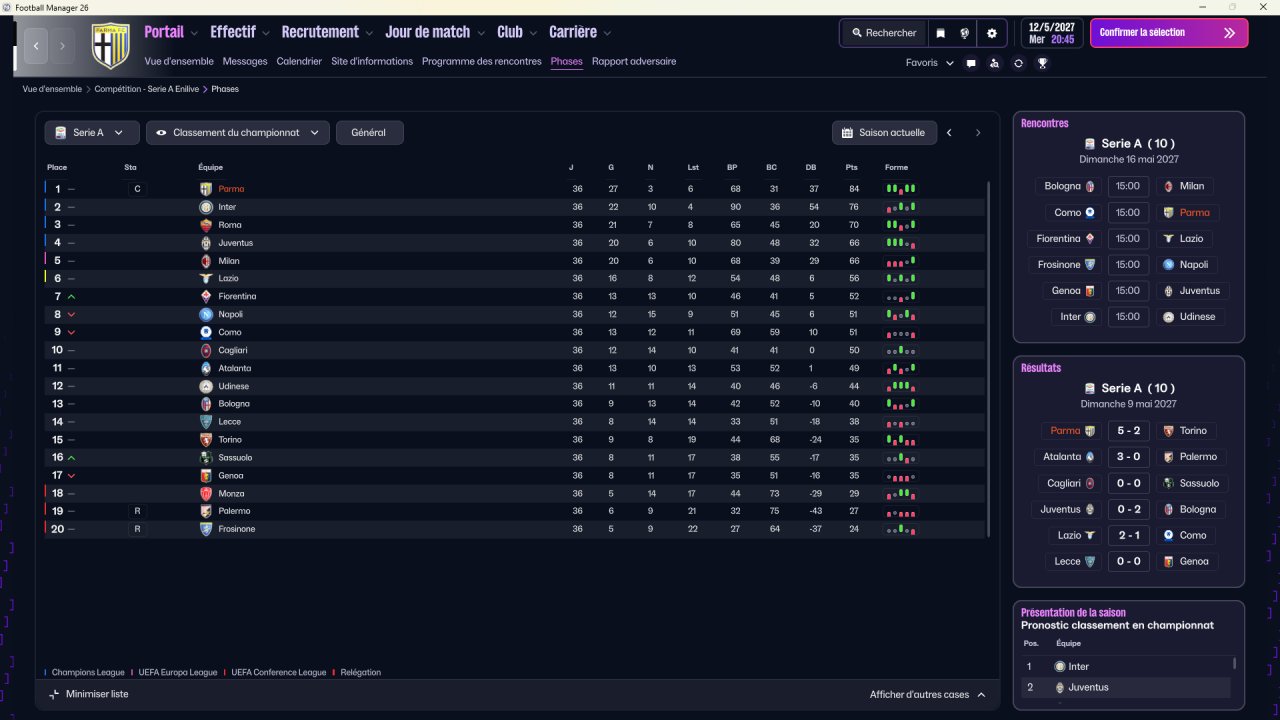Image resolution: width=1280 pixels, height=720 pixels.
Task: Click Confirmer la sélection button
Action: [x=1169, y=33]
